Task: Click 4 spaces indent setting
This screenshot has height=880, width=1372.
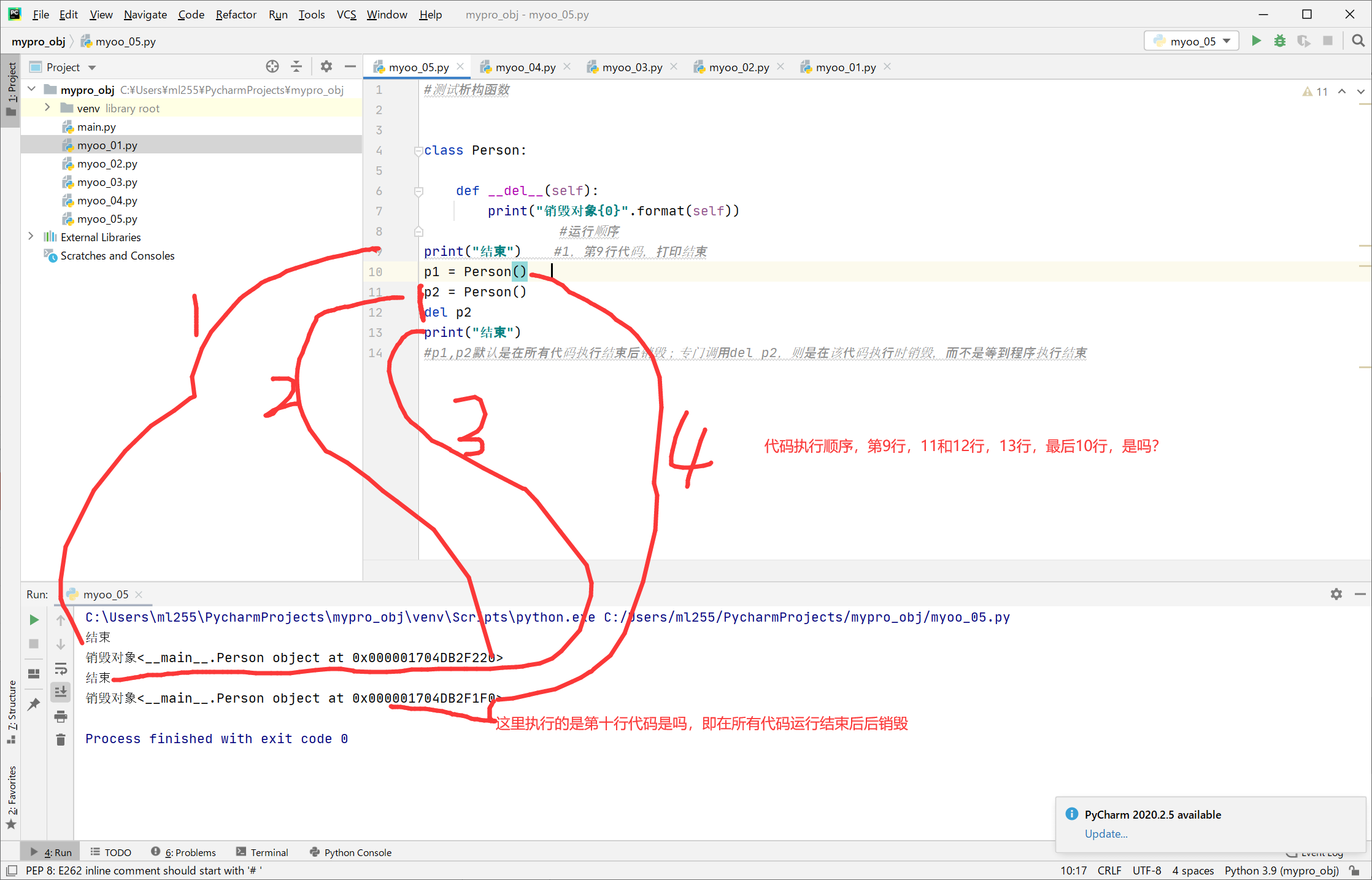Action: pyautogui.click(x=1193, y=870)
